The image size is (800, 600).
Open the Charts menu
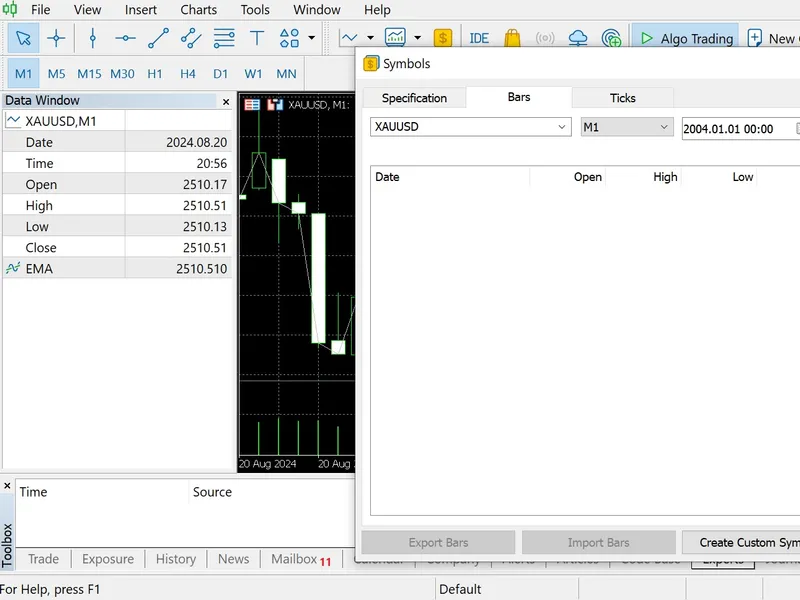(x=198, y=10)
